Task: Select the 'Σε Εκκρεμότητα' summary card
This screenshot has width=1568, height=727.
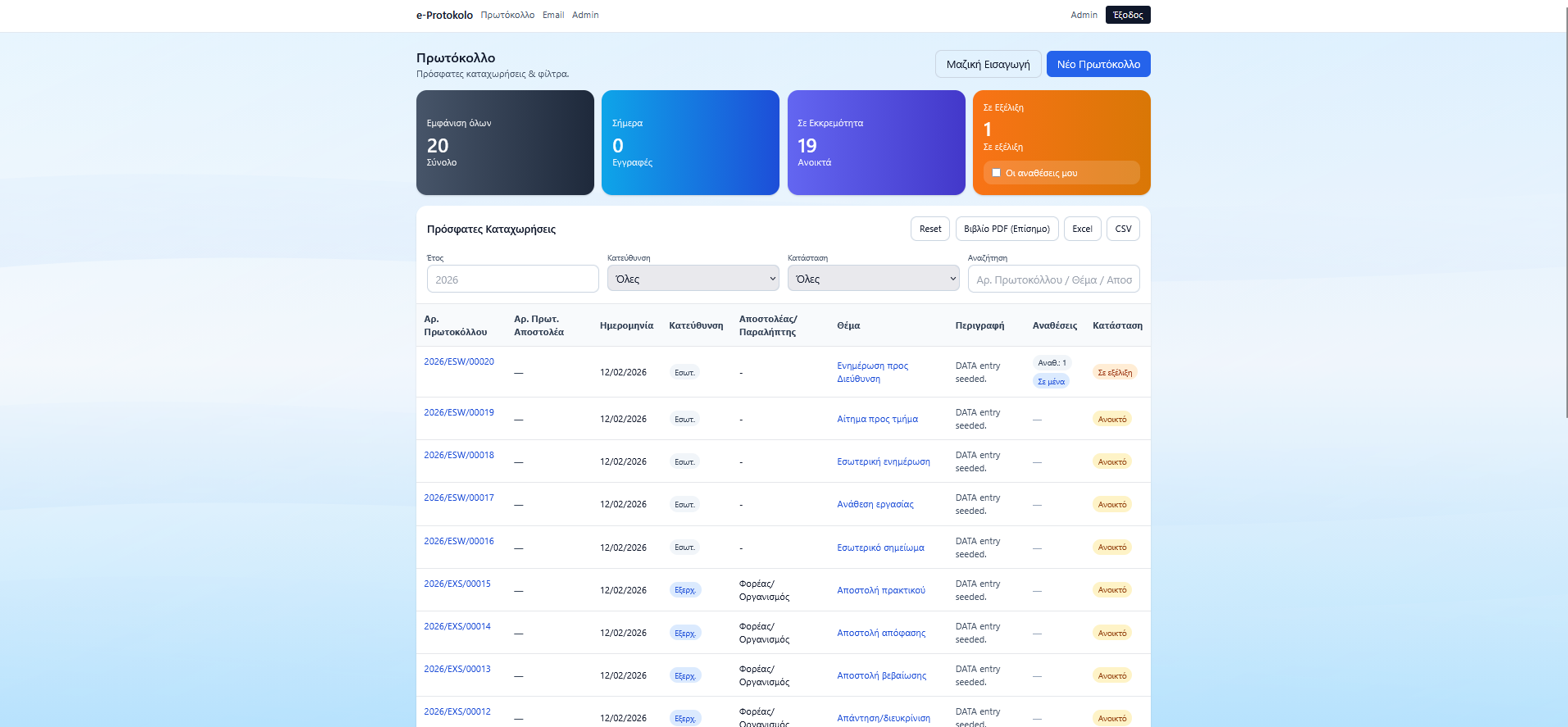Action: pos(876,143)
